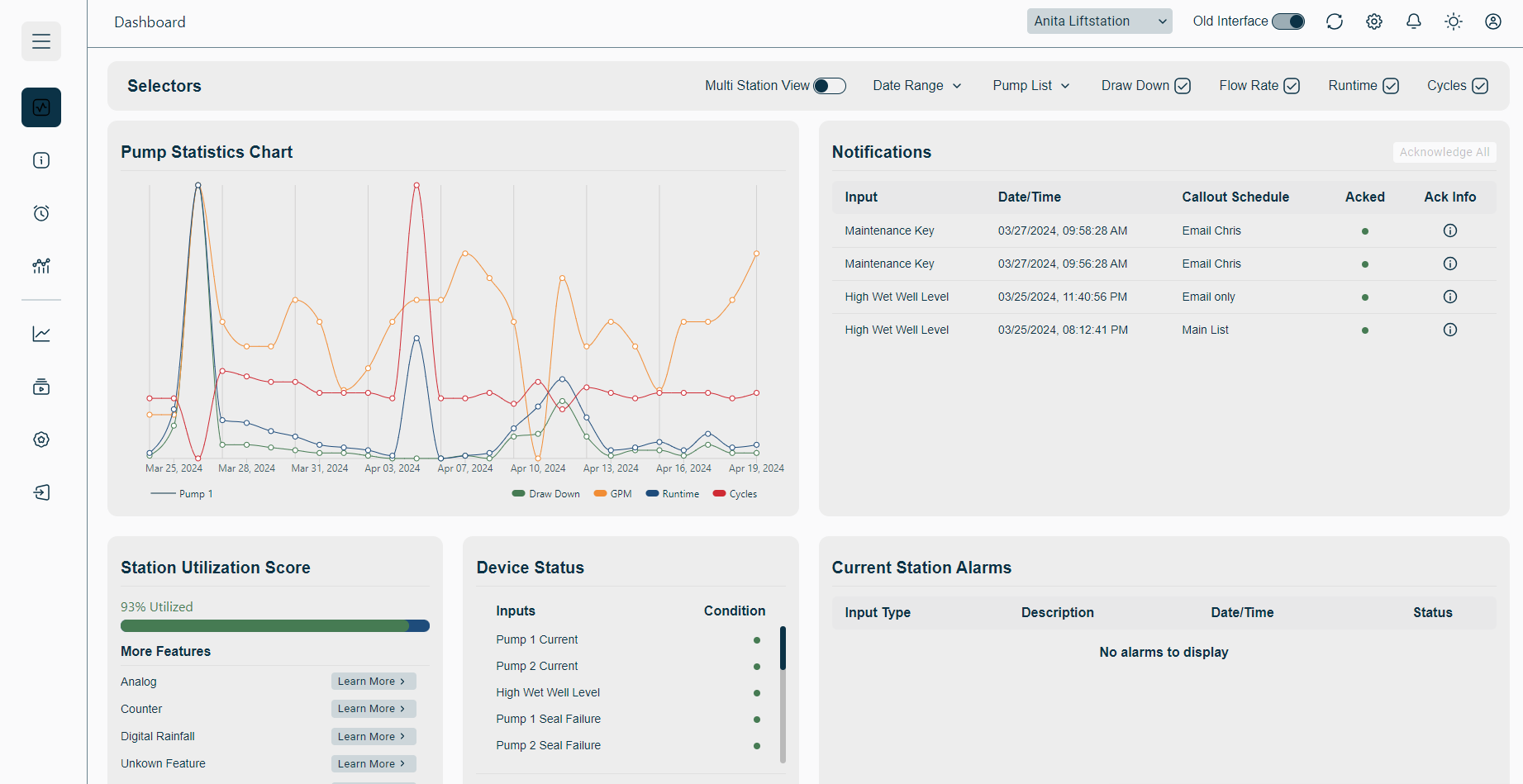Click the logout icon at sidebar bottom

click(x=41, y=492)
